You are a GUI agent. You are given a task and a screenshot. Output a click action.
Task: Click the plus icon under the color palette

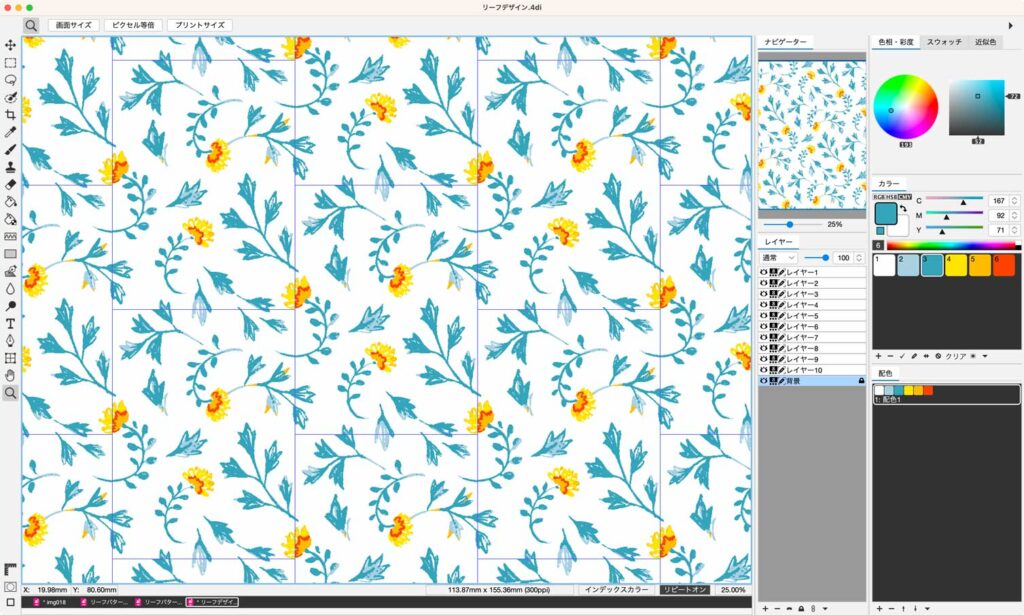tap(878, 356)
